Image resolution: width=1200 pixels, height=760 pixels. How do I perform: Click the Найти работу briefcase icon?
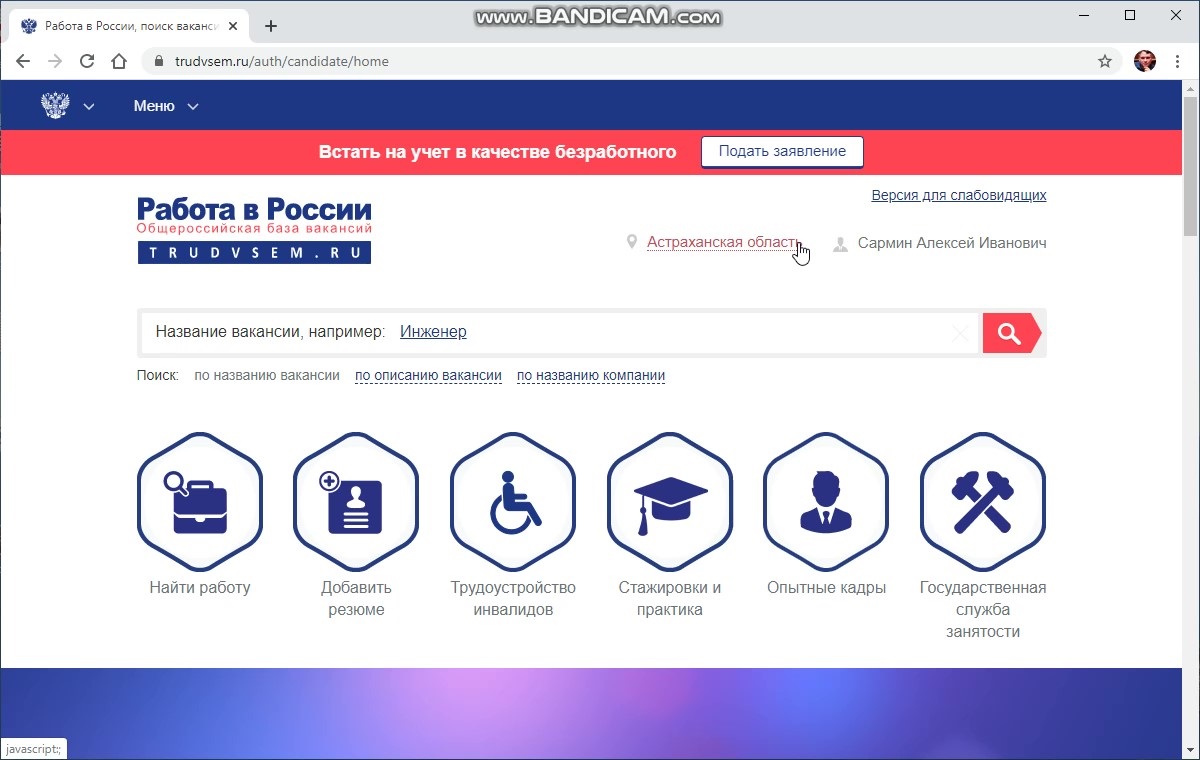click(x=199, y=501)
